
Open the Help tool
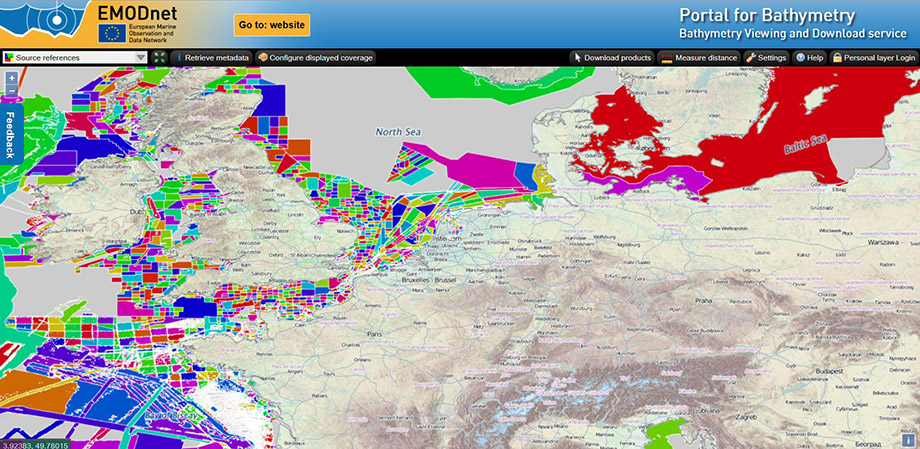coord(809,58)
